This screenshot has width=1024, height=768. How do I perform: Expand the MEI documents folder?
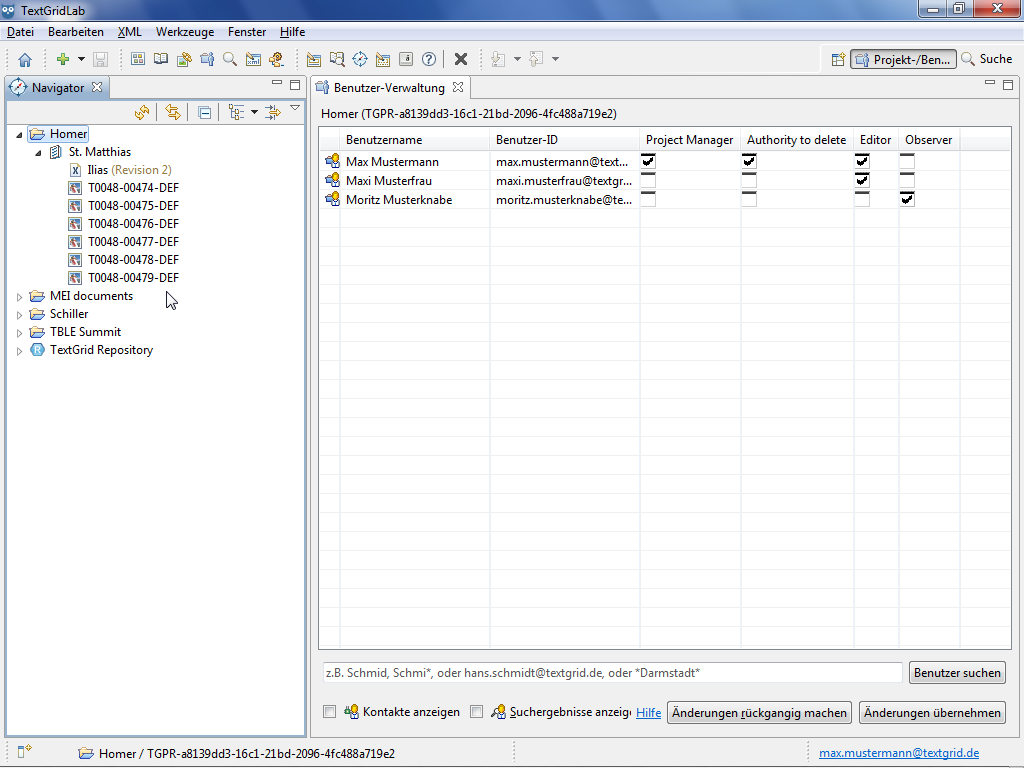point(19,297)
